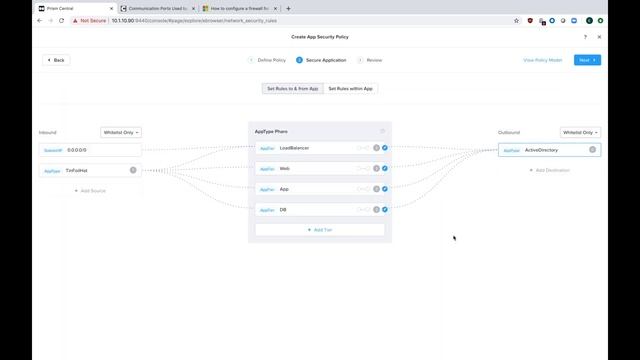Select the LoadBalancer tier row
This screenshot has height=360, width=640.
320,148
